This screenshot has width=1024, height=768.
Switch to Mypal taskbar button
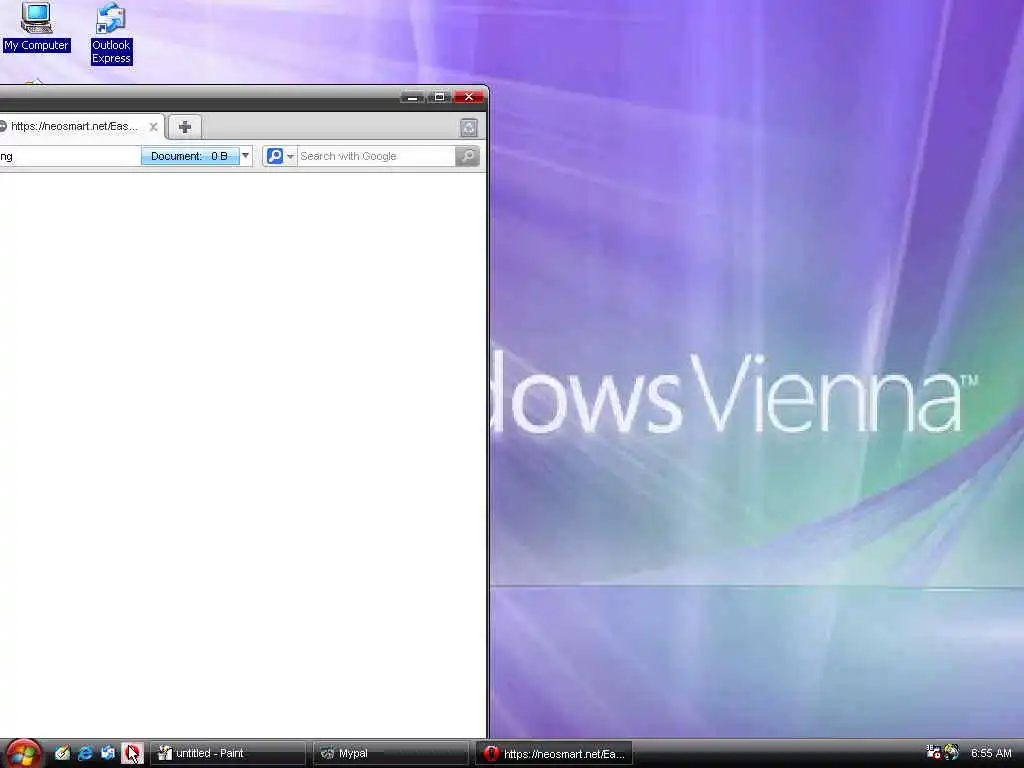click(x=391, y=753)
